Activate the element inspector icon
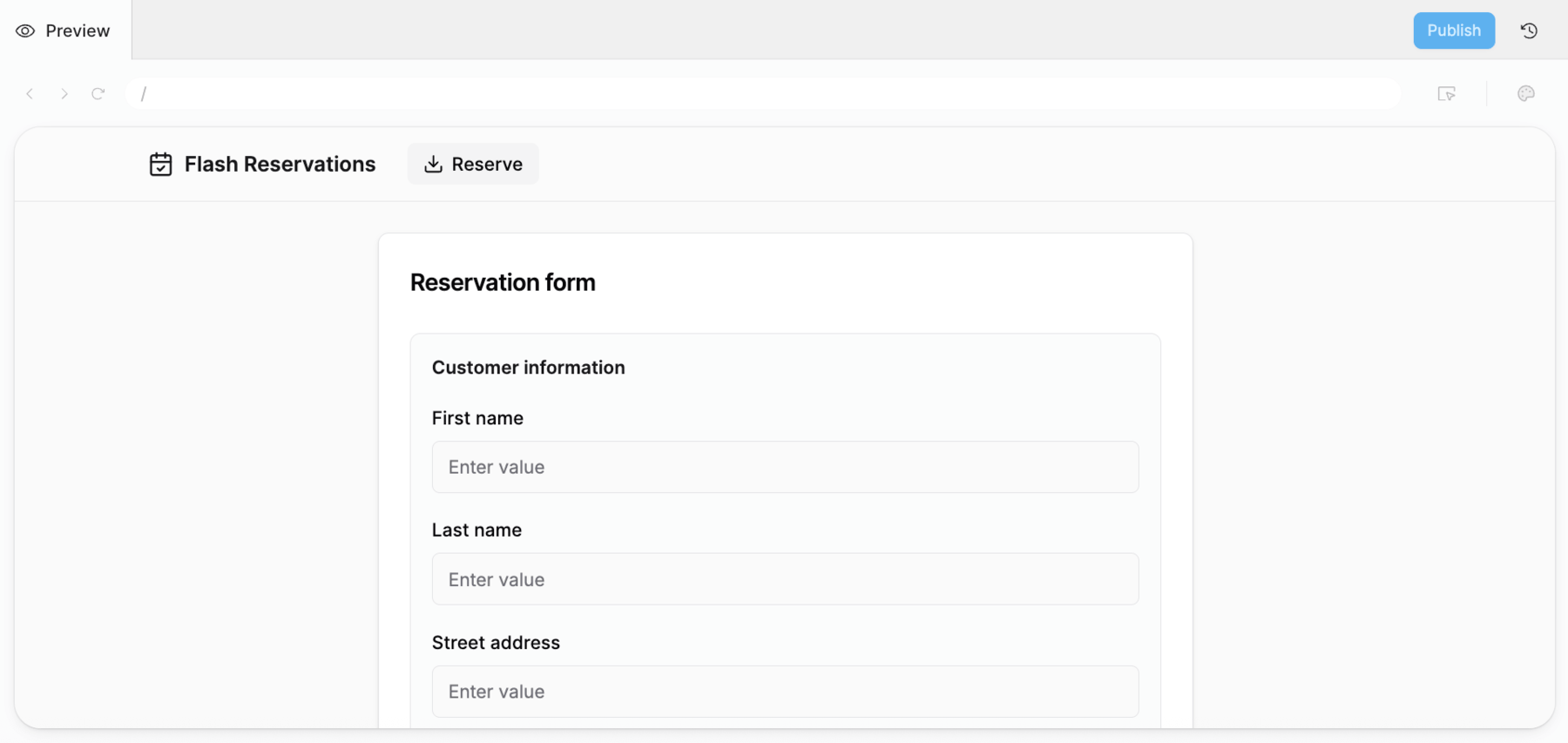Image resolution: width=1568 pixels, height=743 pixels. pyautogui.click(x=1447, y=94)
